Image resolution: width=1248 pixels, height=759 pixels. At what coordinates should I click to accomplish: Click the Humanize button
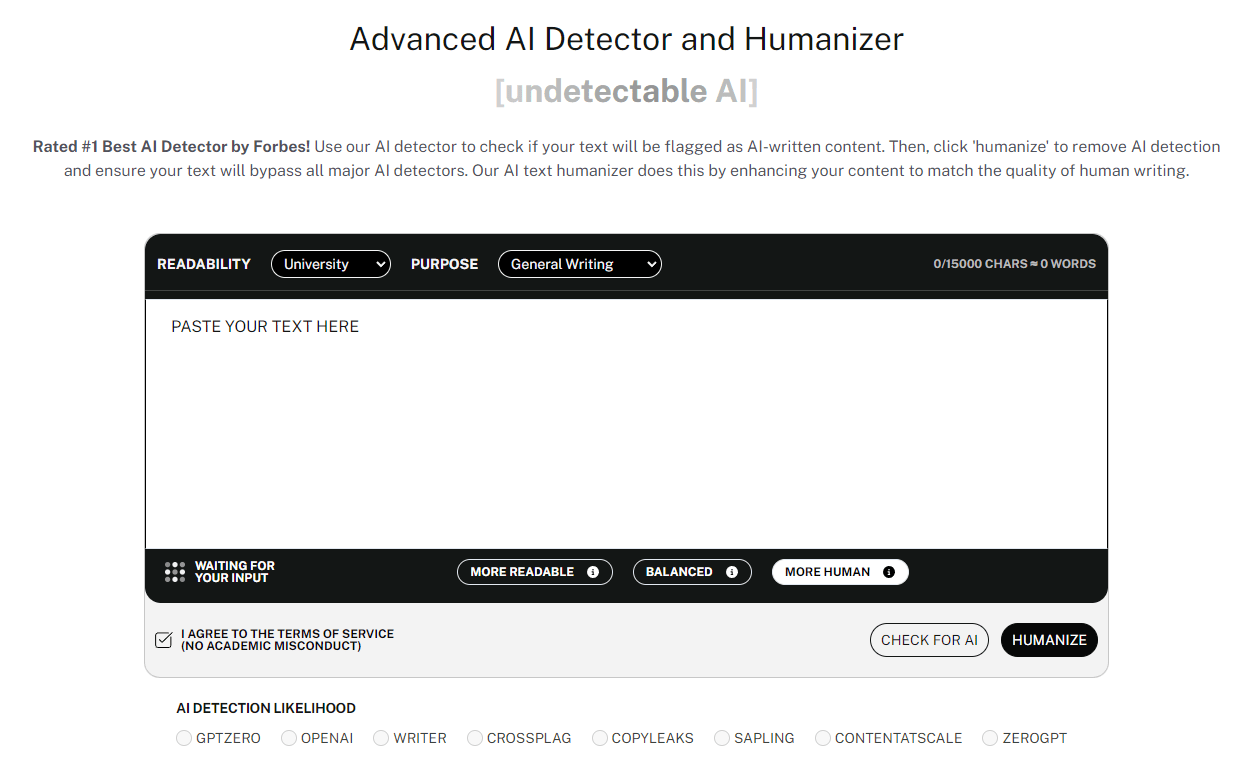(x=1049, y=640)
